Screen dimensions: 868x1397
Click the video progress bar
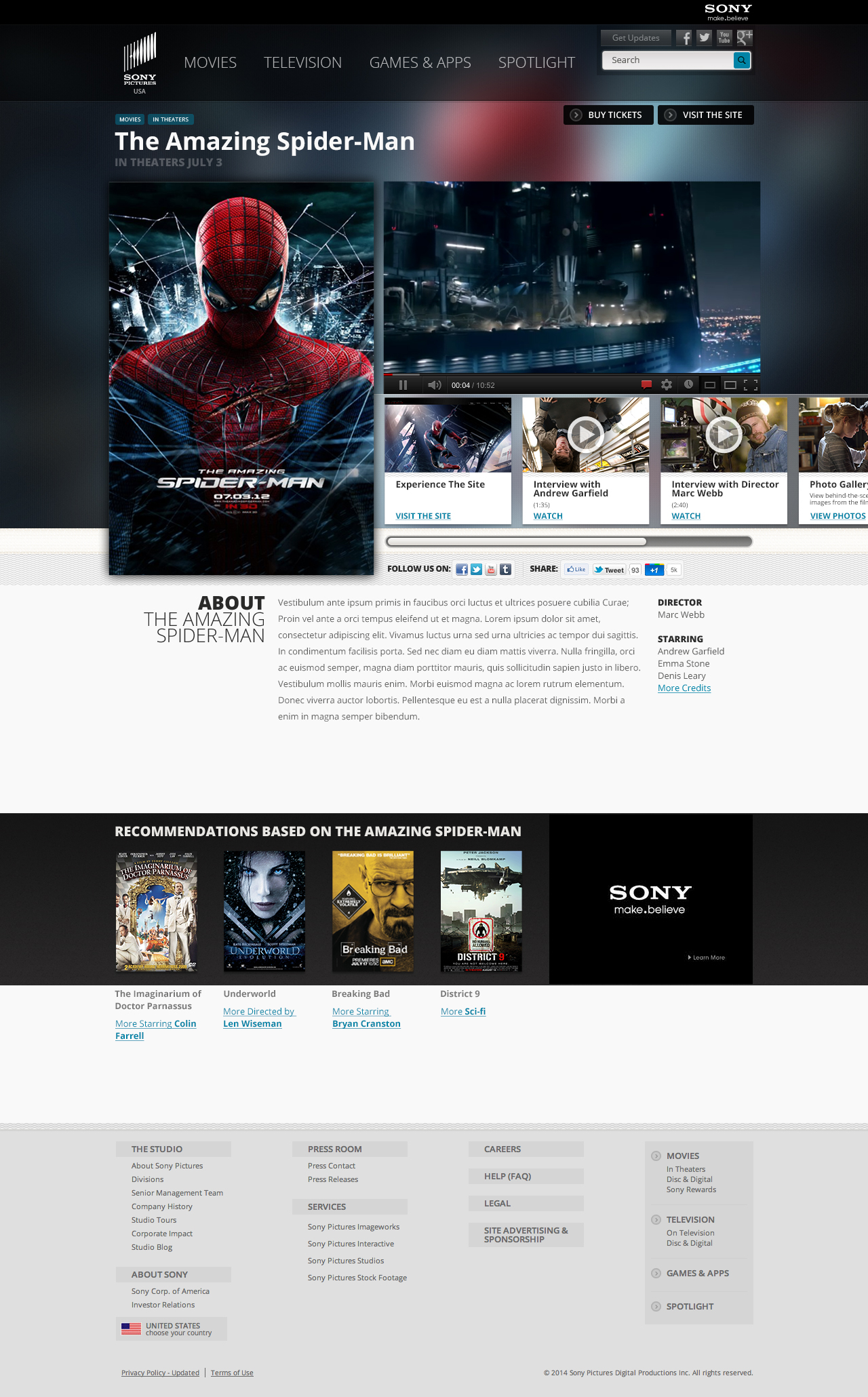(572, 374)
